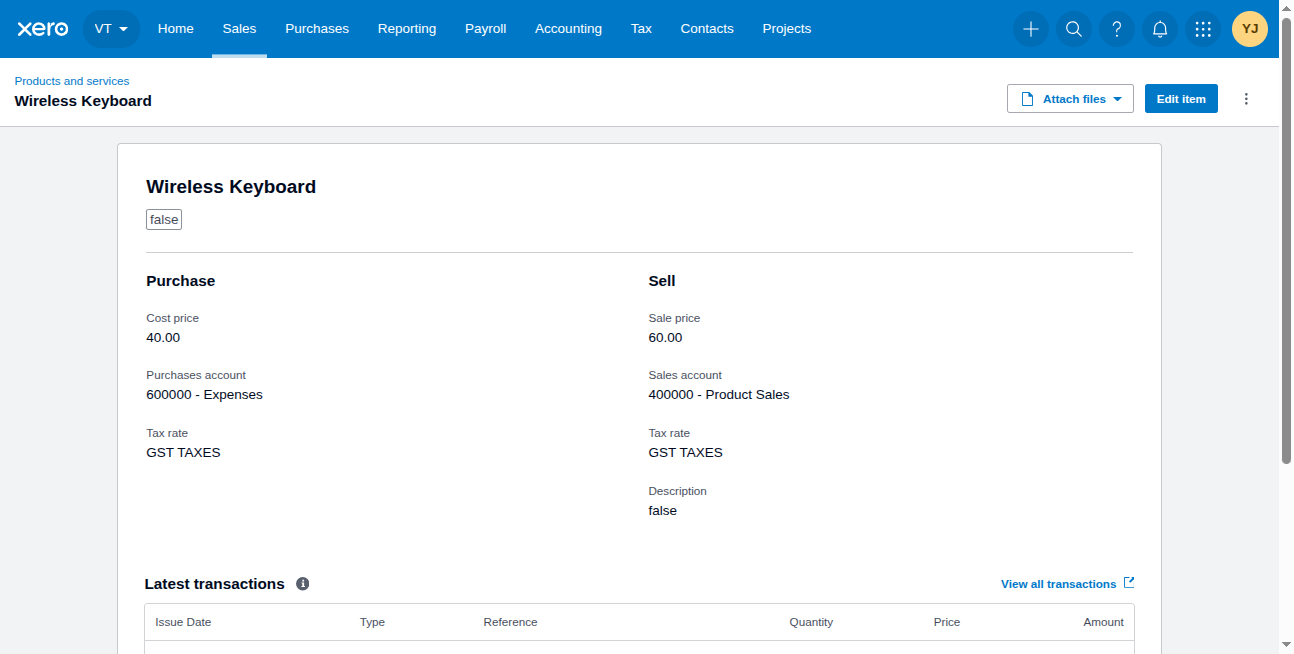Open the three-dot more options menu
Image resolution: width=1294 pixels, height=654 pixels.
(x=1246, y=99)
